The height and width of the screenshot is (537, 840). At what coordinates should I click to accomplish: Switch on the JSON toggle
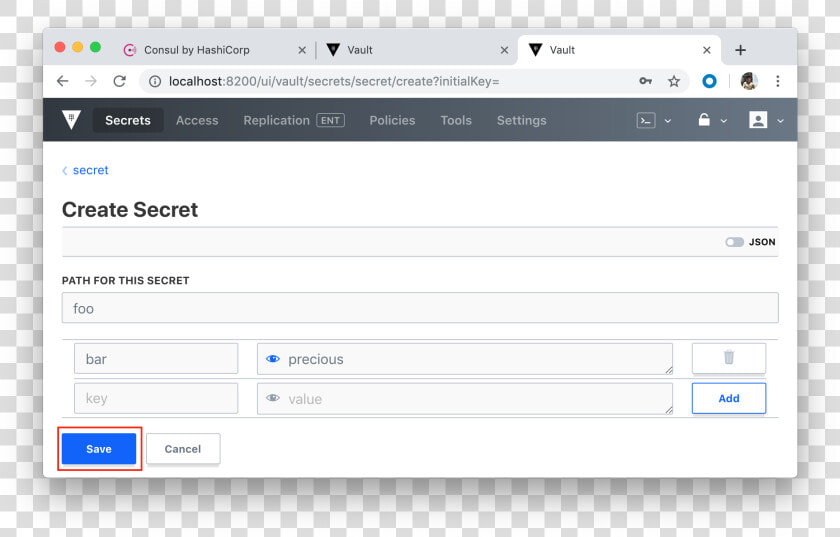(734, 242)
